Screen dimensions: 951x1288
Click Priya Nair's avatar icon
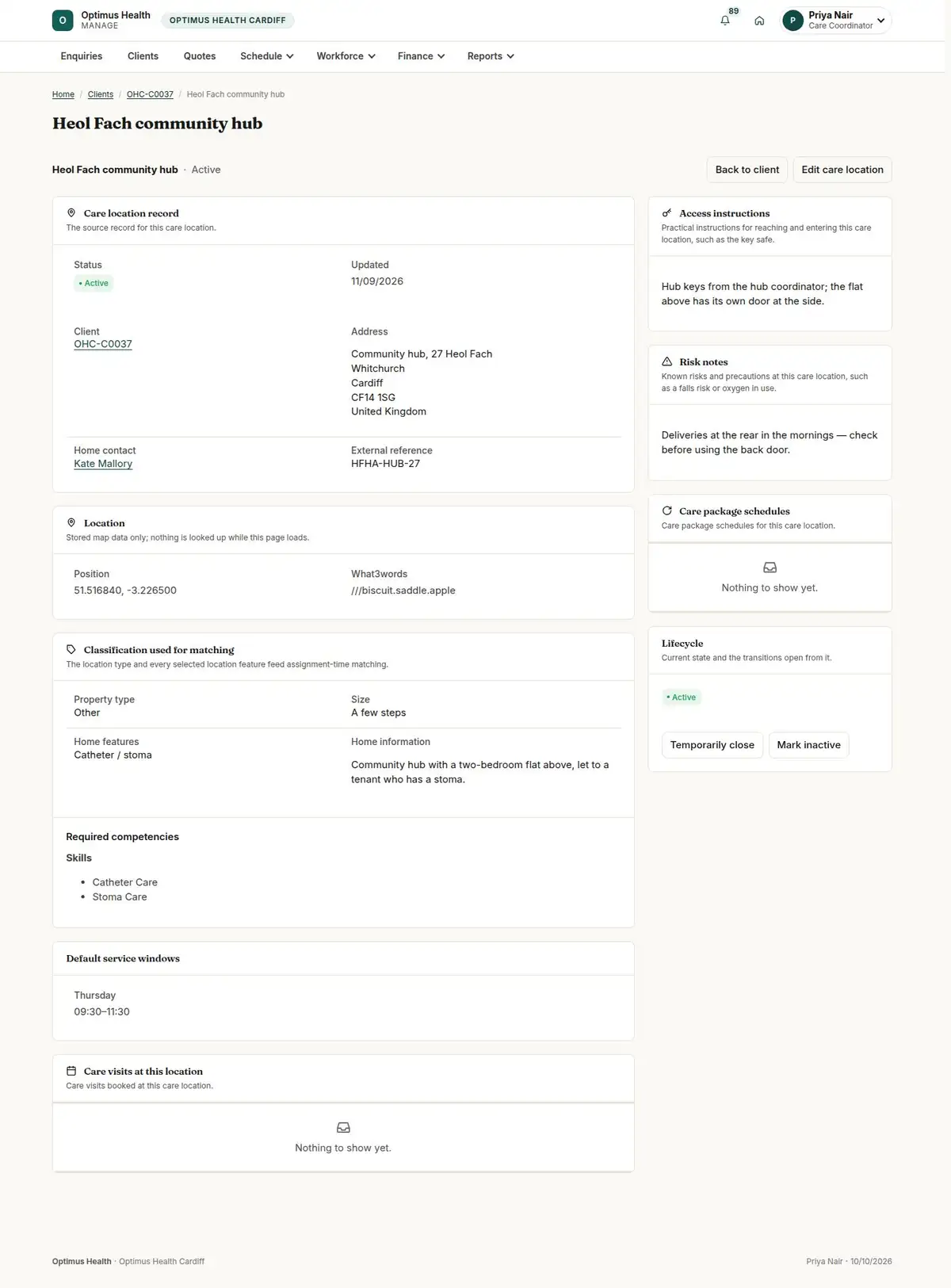(792, 21)
